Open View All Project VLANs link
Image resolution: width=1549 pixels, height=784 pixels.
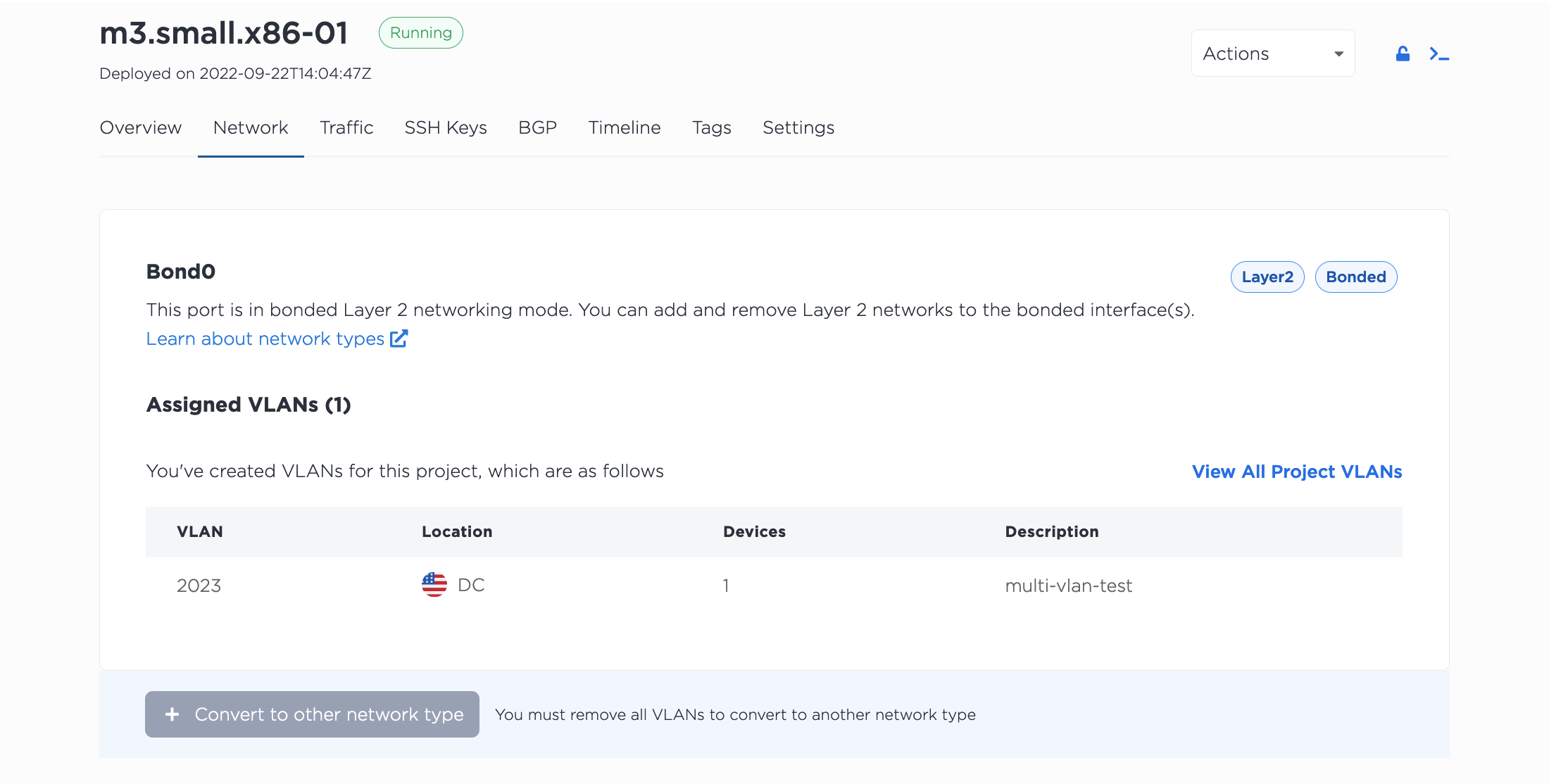tap(1297, 472)
